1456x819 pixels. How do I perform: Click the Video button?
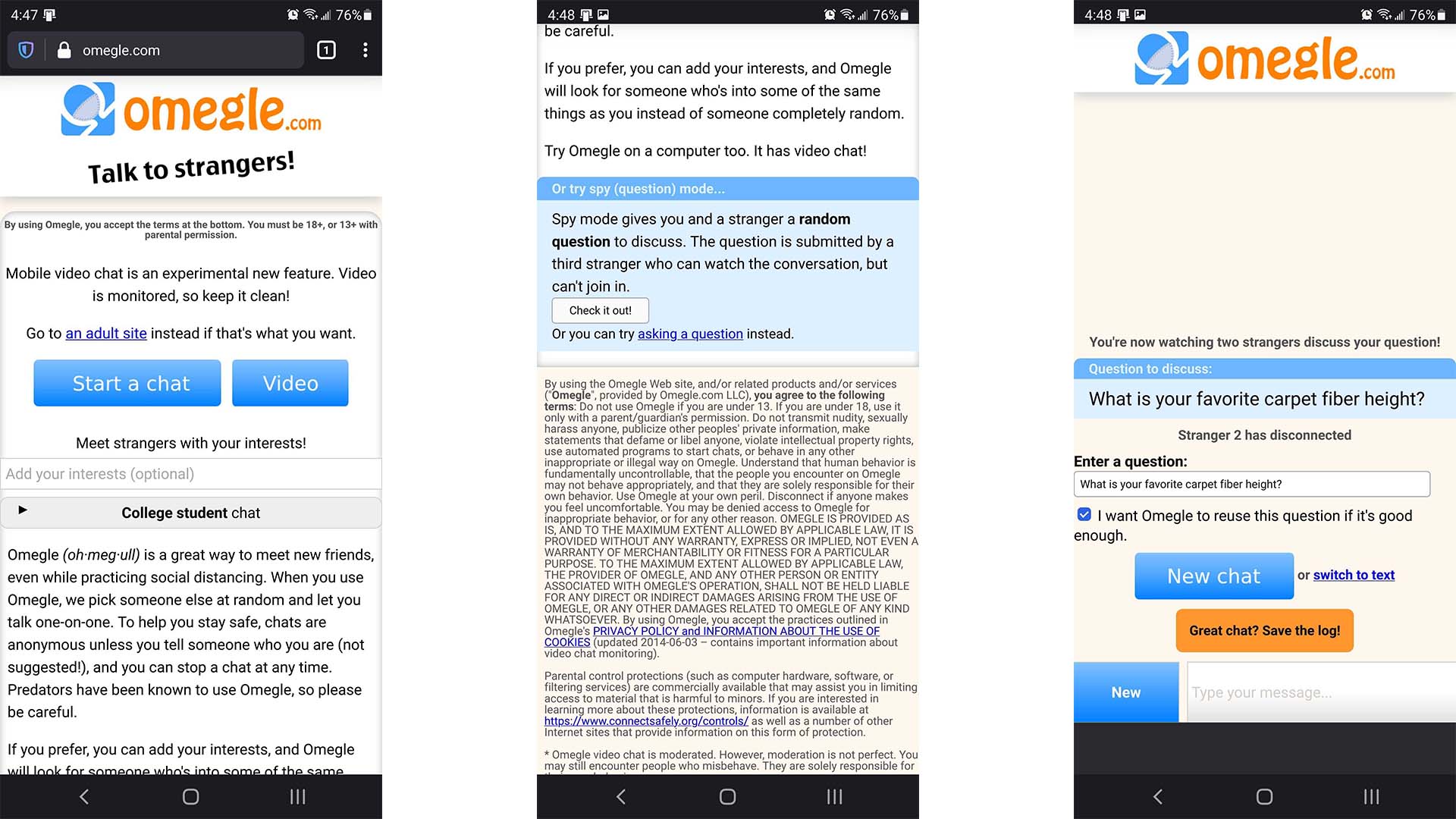[291, 383]
